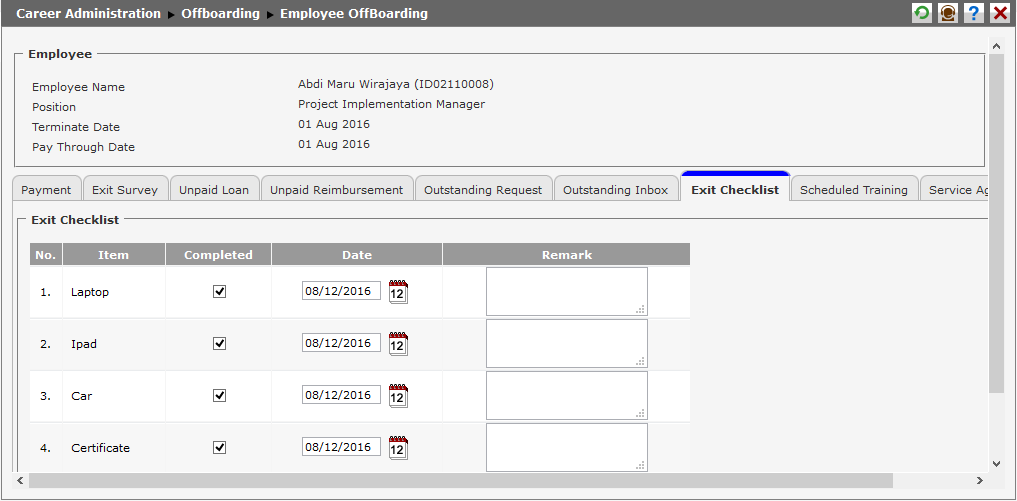Click the Terminate Date value 01 Aug 2016
This screenshot has width=1017, height=501.
click(x=334, y=124)
